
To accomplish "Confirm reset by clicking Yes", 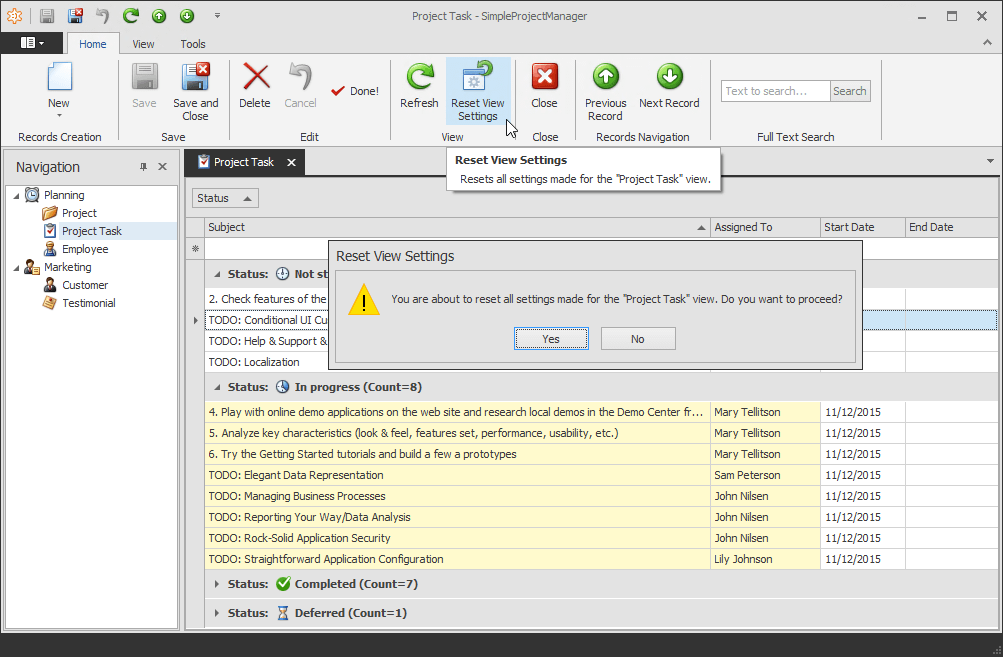I will 551,339.
